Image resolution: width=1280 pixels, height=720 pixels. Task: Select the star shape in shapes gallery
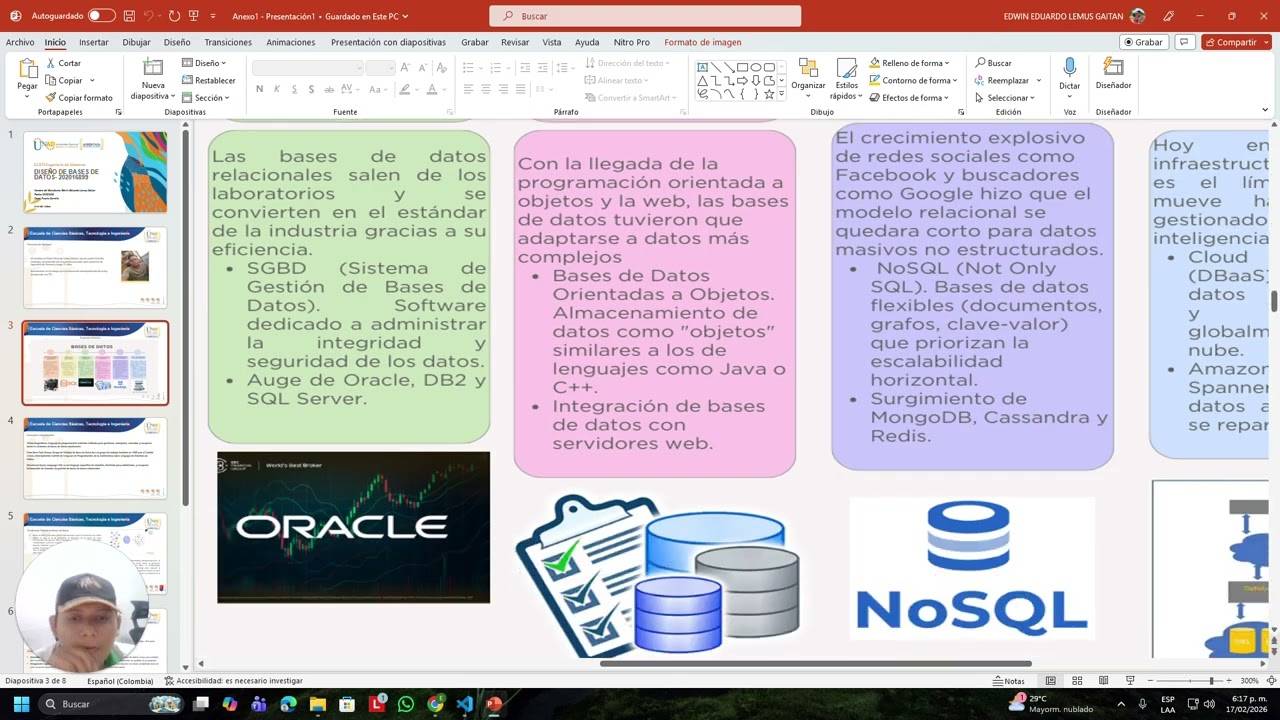pyautogui.click(x=768, y=94)
